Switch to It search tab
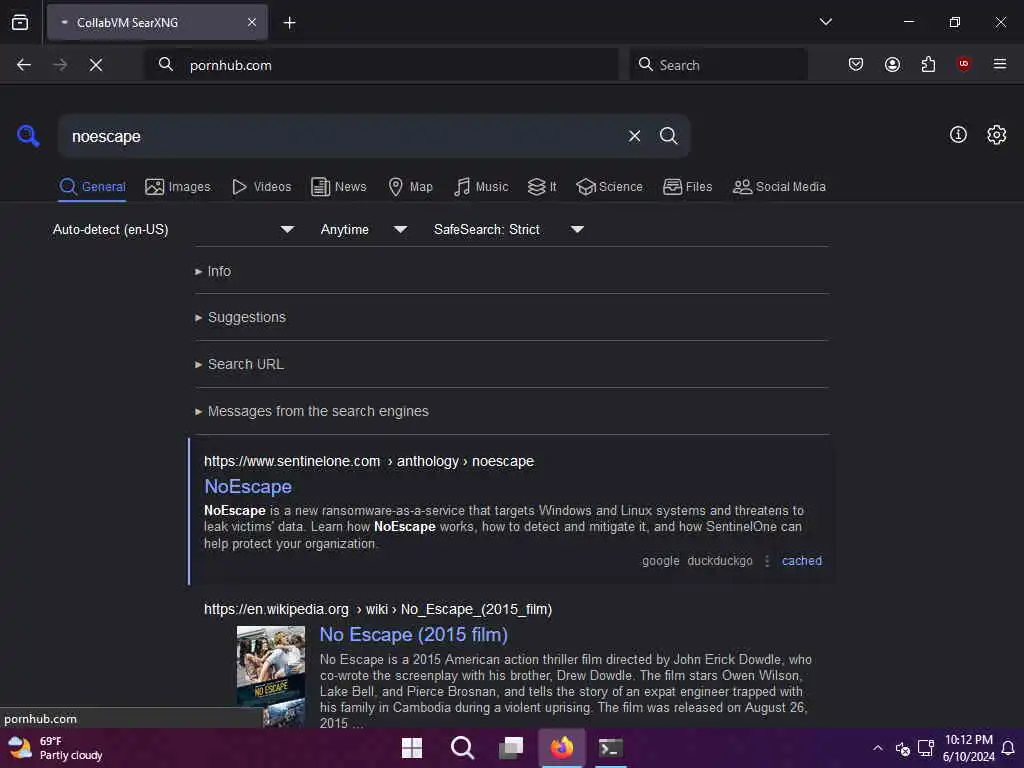The width and height of the screenshot is (1024, 768). coord(541,187)
